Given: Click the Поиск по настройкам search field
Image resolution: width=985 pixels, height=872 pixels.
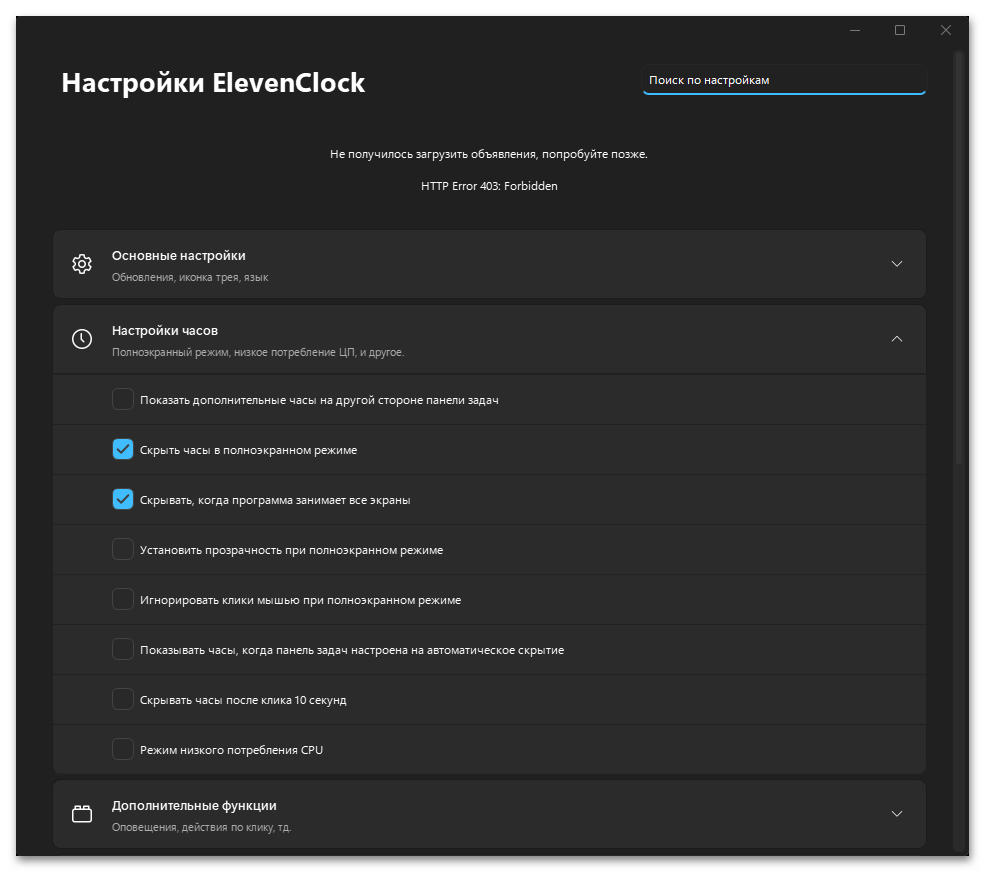Looking at the screenshot, I should 784,80.
